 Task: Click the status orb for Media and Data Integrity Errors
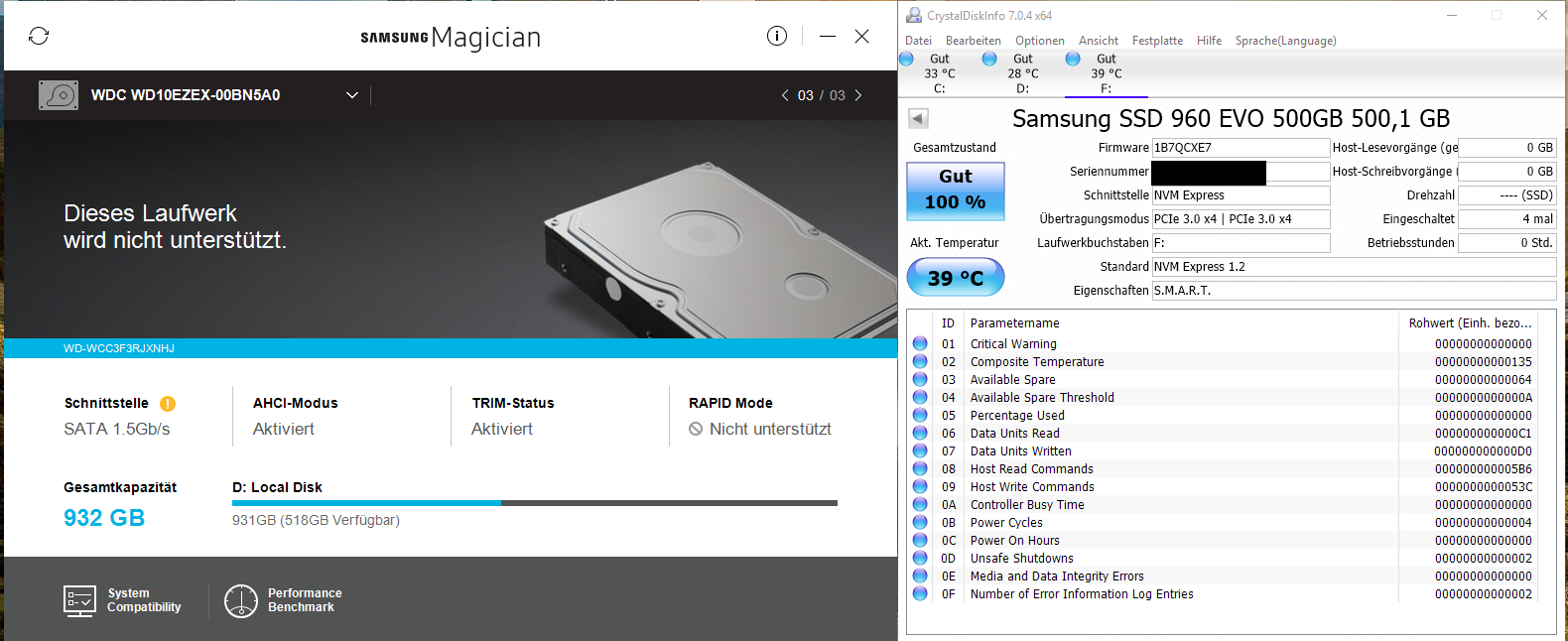(920, 577)
